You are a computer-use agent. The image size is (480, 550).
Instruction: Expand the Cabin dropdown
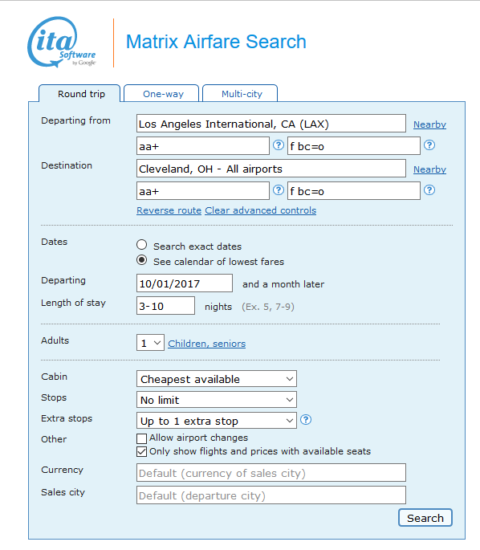point(216,379)
